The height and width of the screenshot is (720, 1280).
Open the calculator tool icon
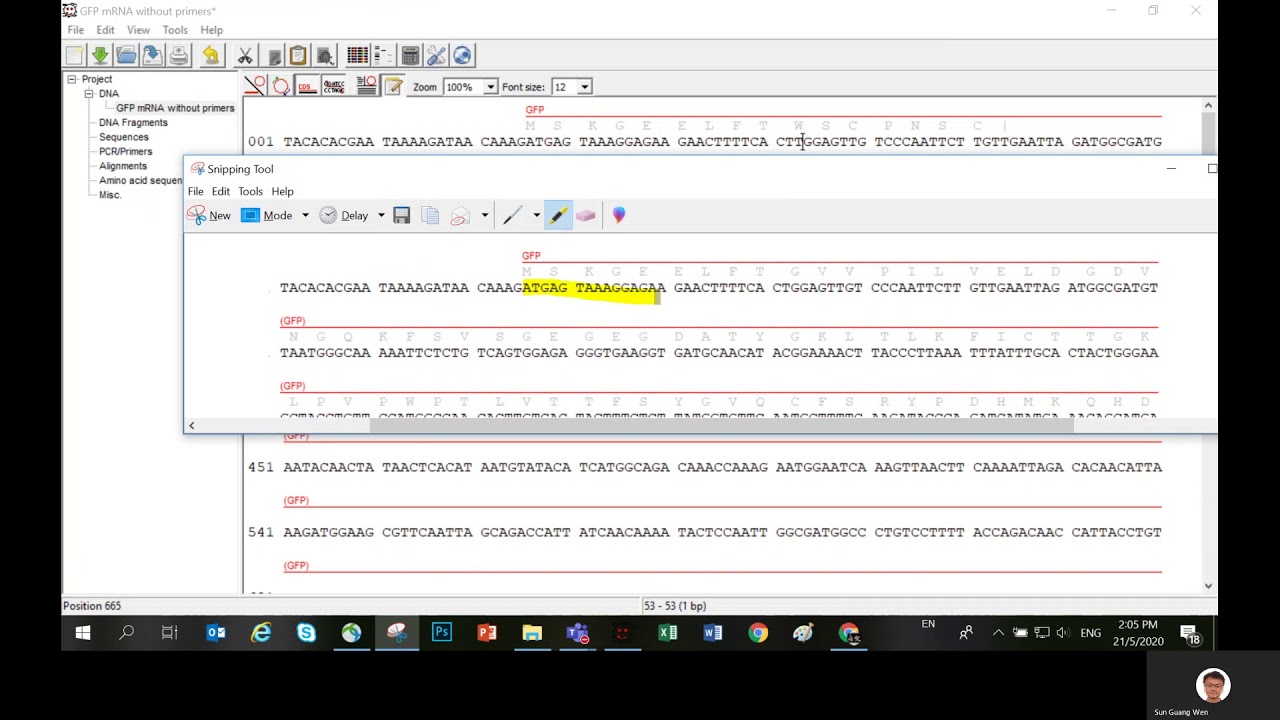(410, 56)
